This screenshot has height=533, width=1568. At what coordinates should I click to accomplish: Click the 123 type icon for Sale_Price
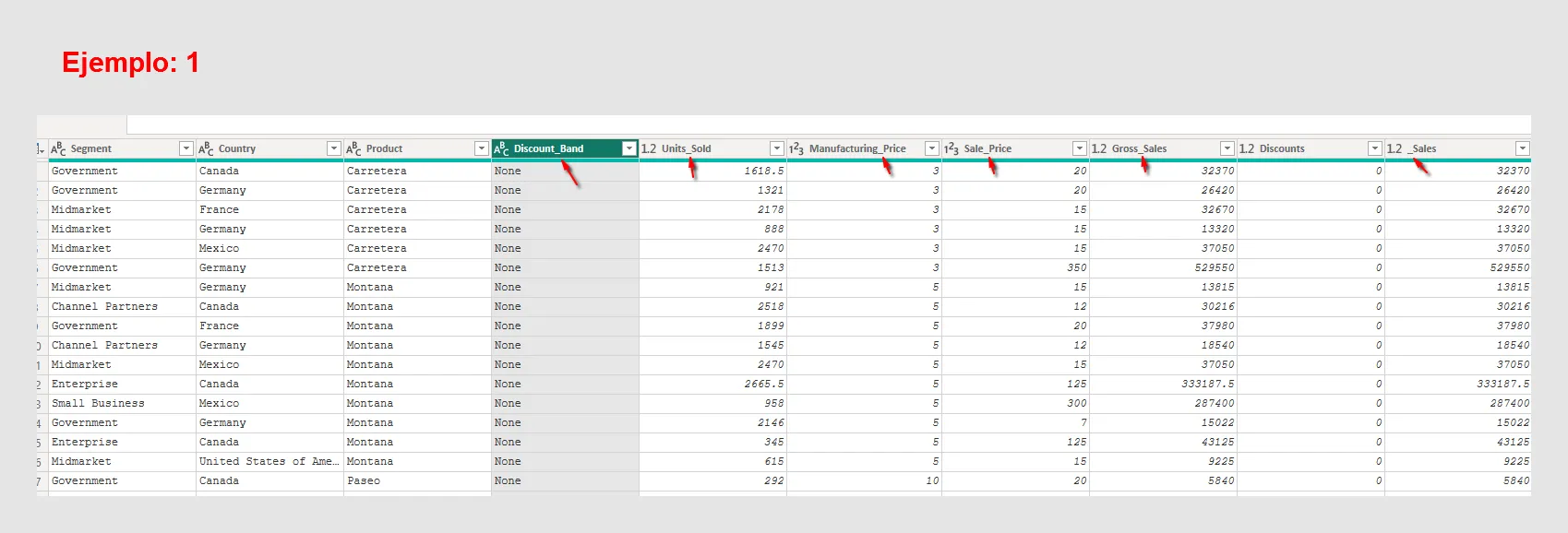pos(952,148)
